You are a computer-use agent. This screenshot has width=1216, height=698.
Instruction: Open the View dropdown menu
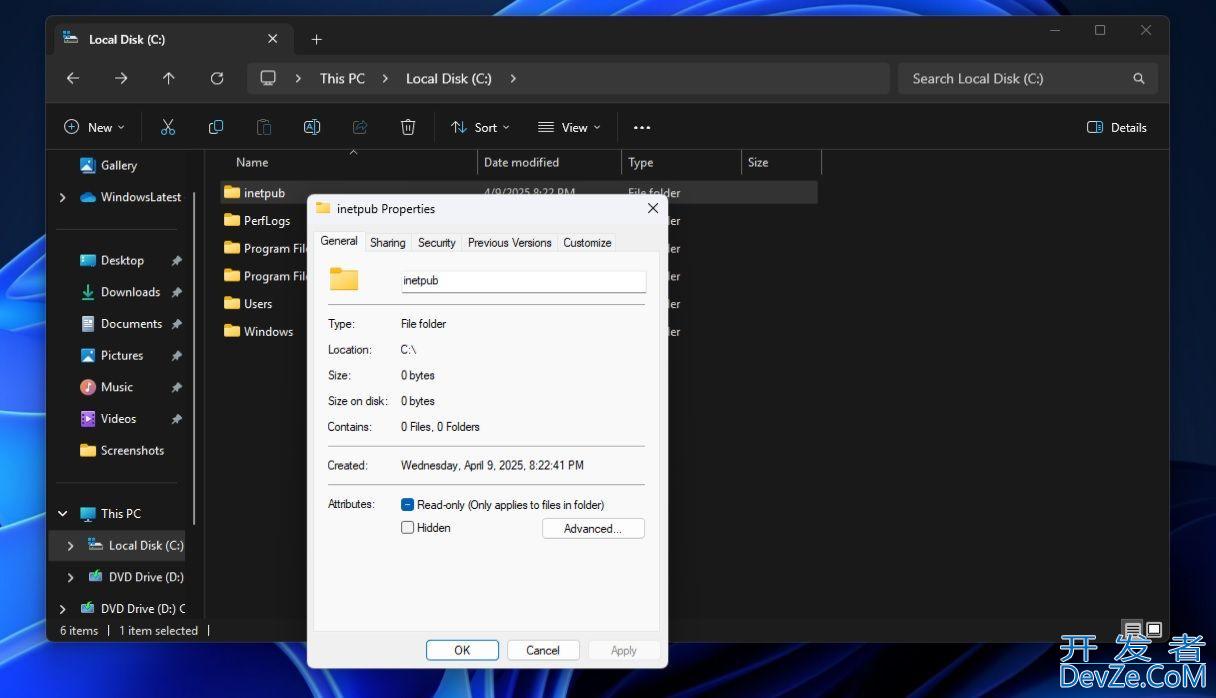click(x=569, y=127)
